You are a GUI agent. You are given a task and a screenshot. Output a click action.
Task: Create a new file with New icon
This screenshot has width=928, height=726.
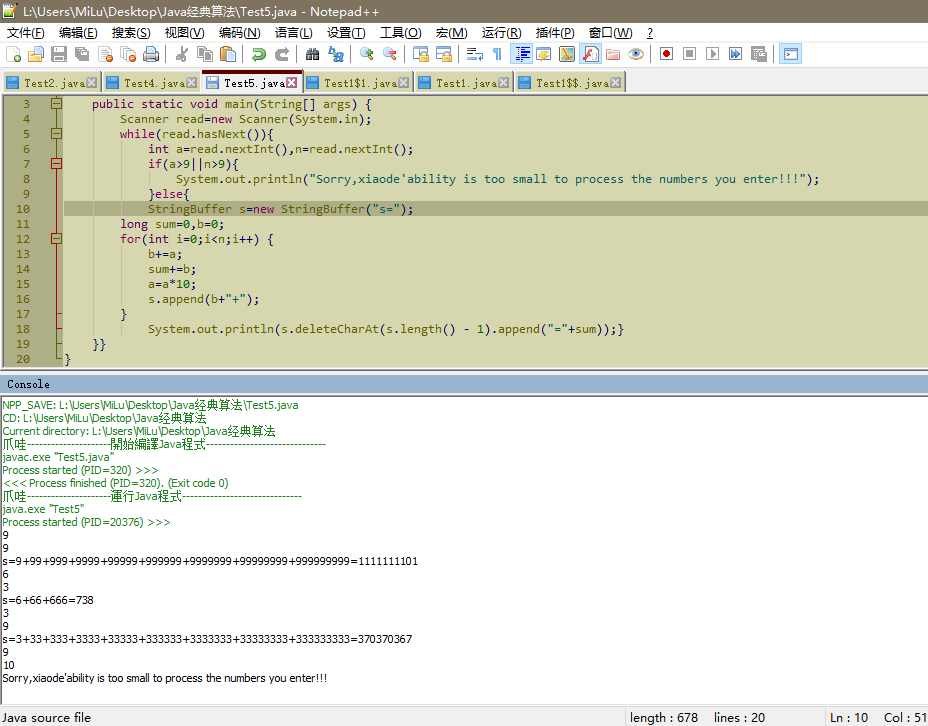[13, 54]
